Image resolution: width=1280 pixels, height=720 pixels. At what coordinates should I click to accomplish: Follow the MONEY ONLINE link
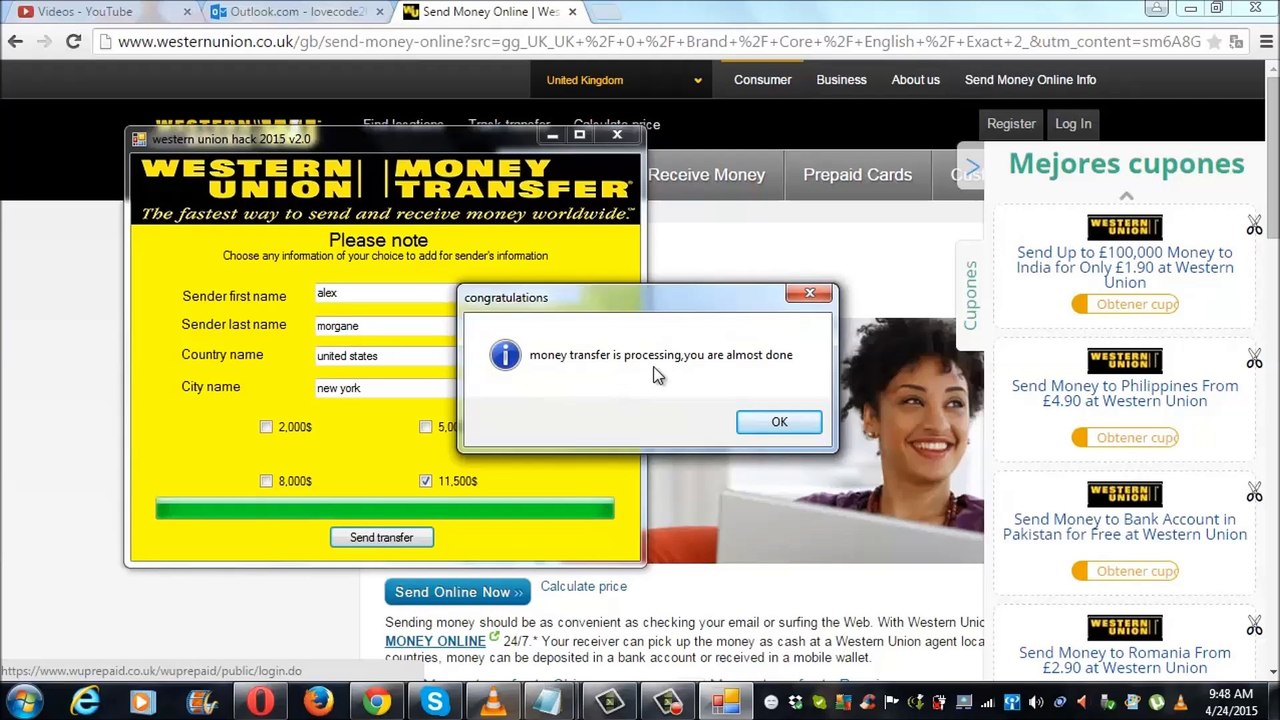point(435,641)
